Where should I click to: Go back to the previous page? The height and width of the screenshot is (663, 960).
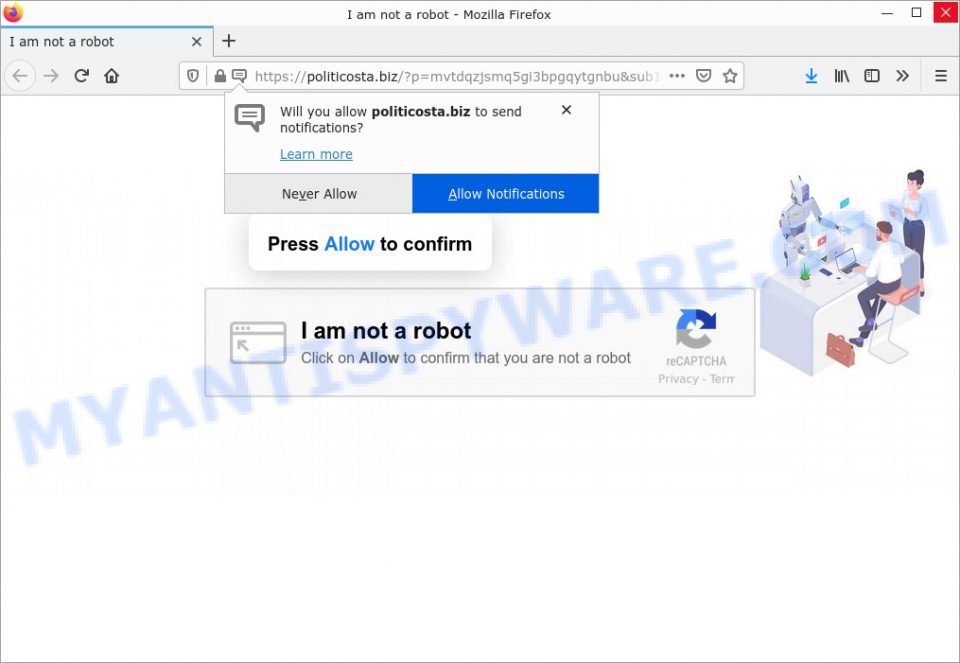[20, 76]
